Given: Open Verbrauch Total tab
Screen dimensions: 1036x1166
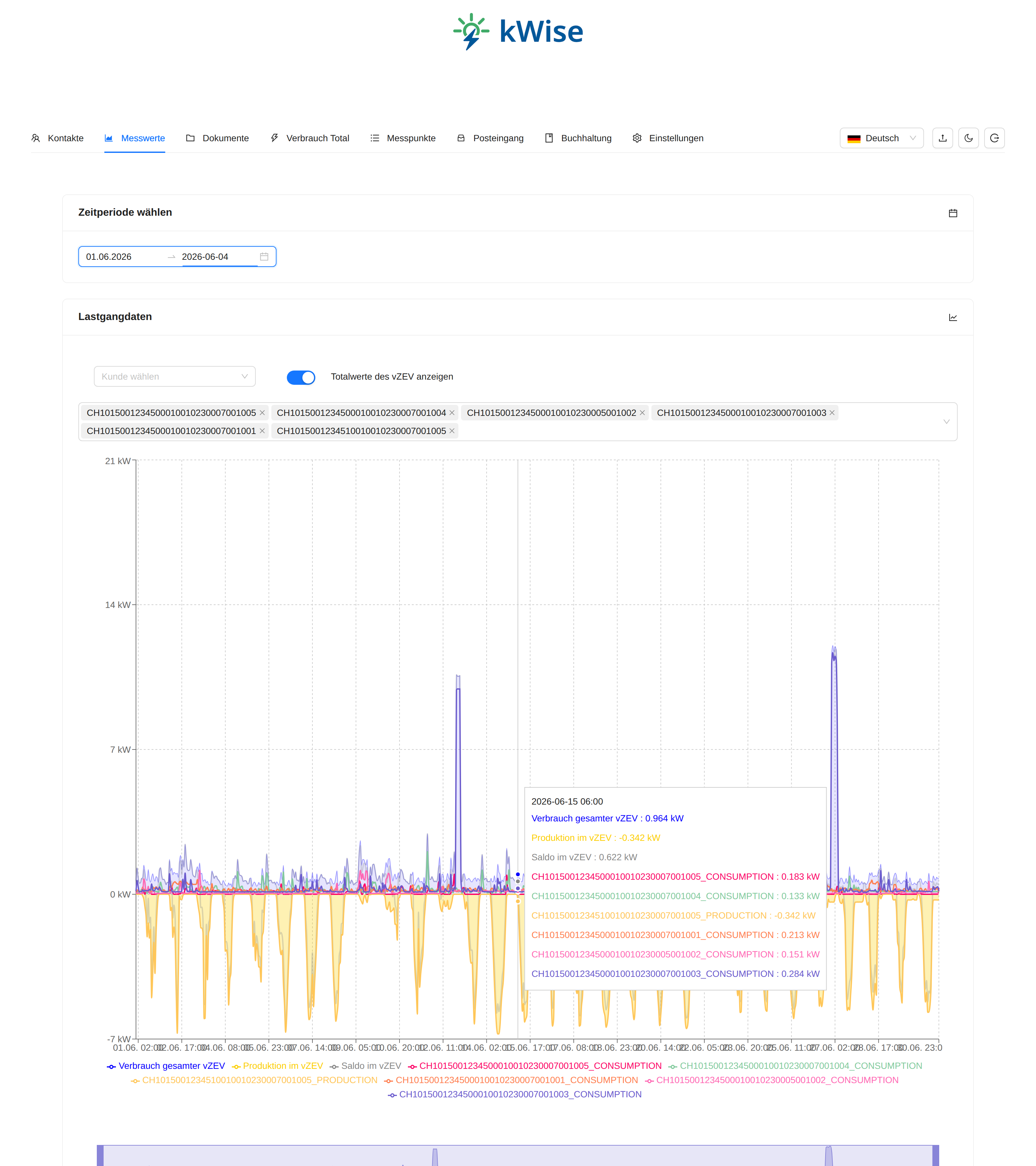Looking at the screenshot, I should point(310,138).
